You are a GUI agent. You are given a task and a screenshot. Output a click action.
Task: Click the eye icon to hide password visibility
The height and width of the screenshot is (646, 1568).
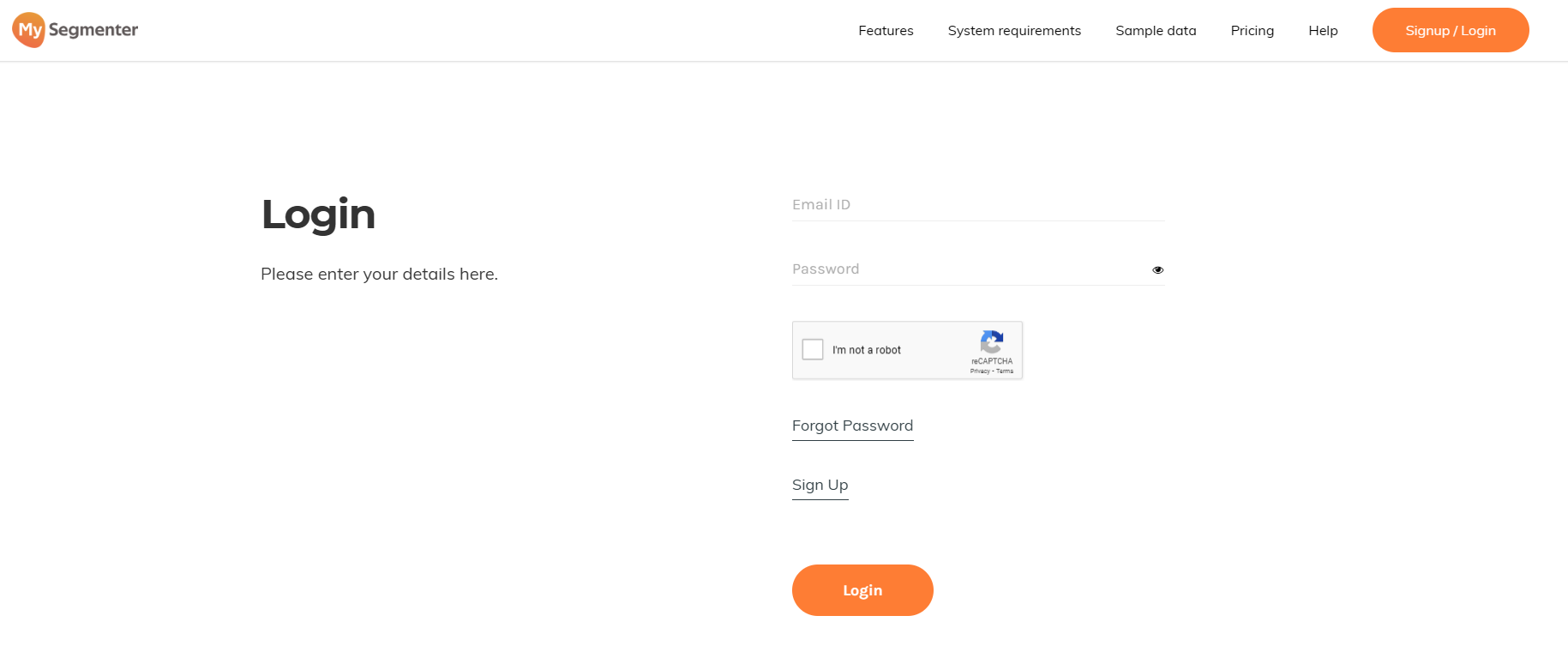click(1157, 269)
